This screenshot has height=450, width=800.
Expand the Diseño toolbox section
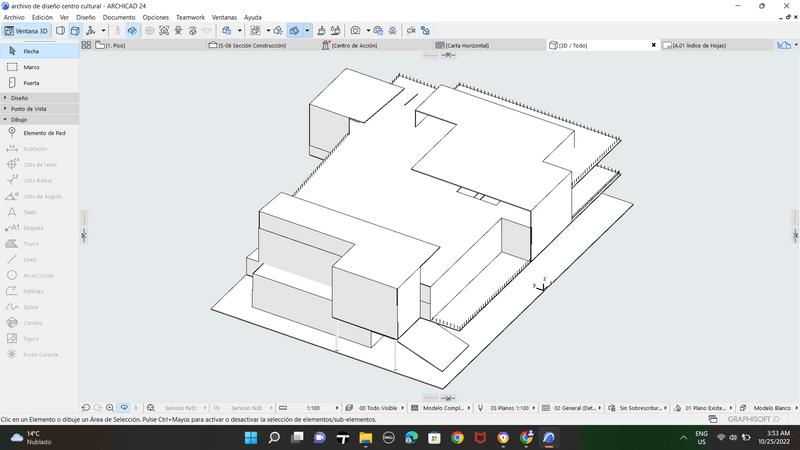[x=20, y=98]
